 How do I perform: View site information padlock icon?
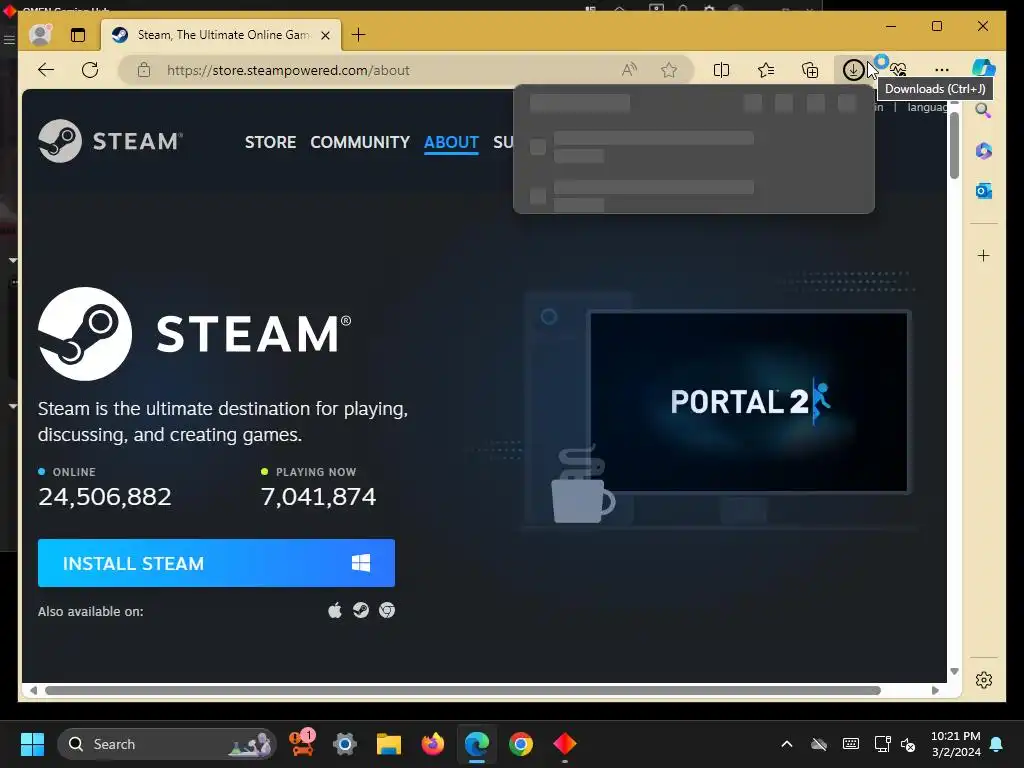(144, 70)
